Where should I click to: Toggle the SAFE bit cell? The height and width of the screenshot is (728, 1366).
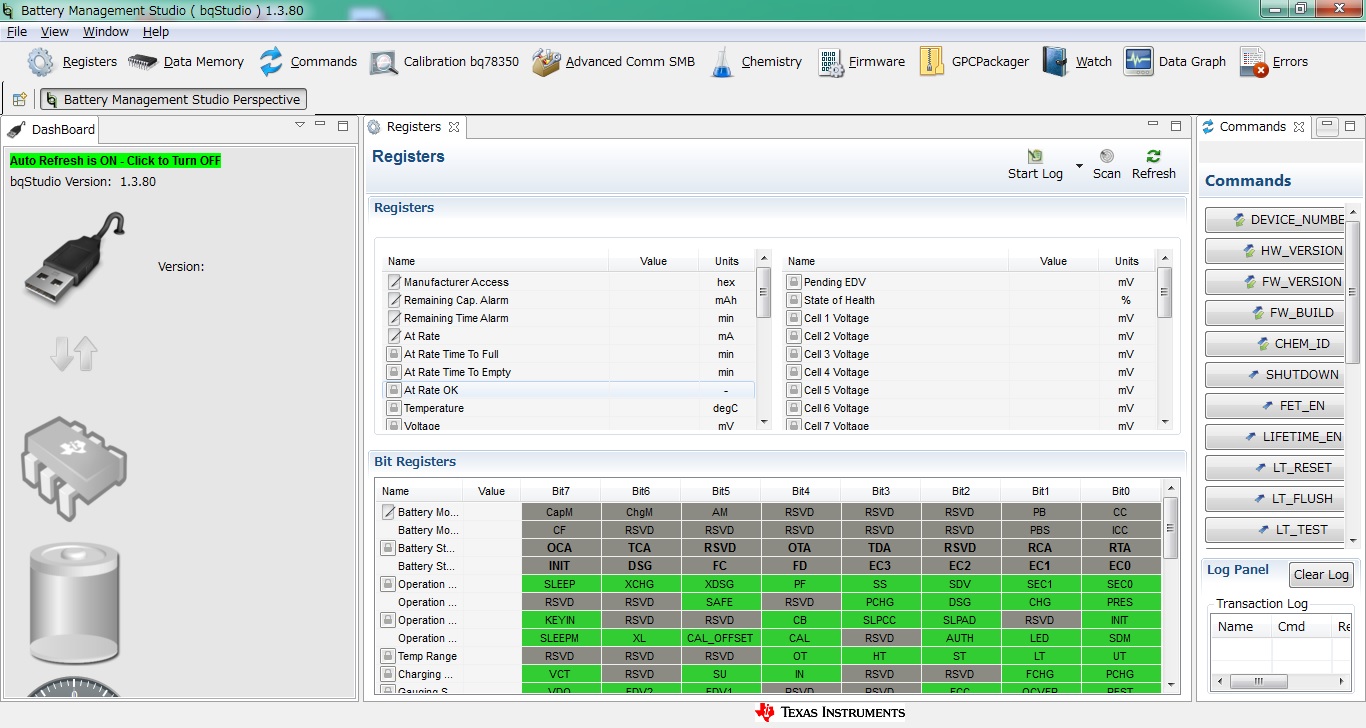coord(720,602)
